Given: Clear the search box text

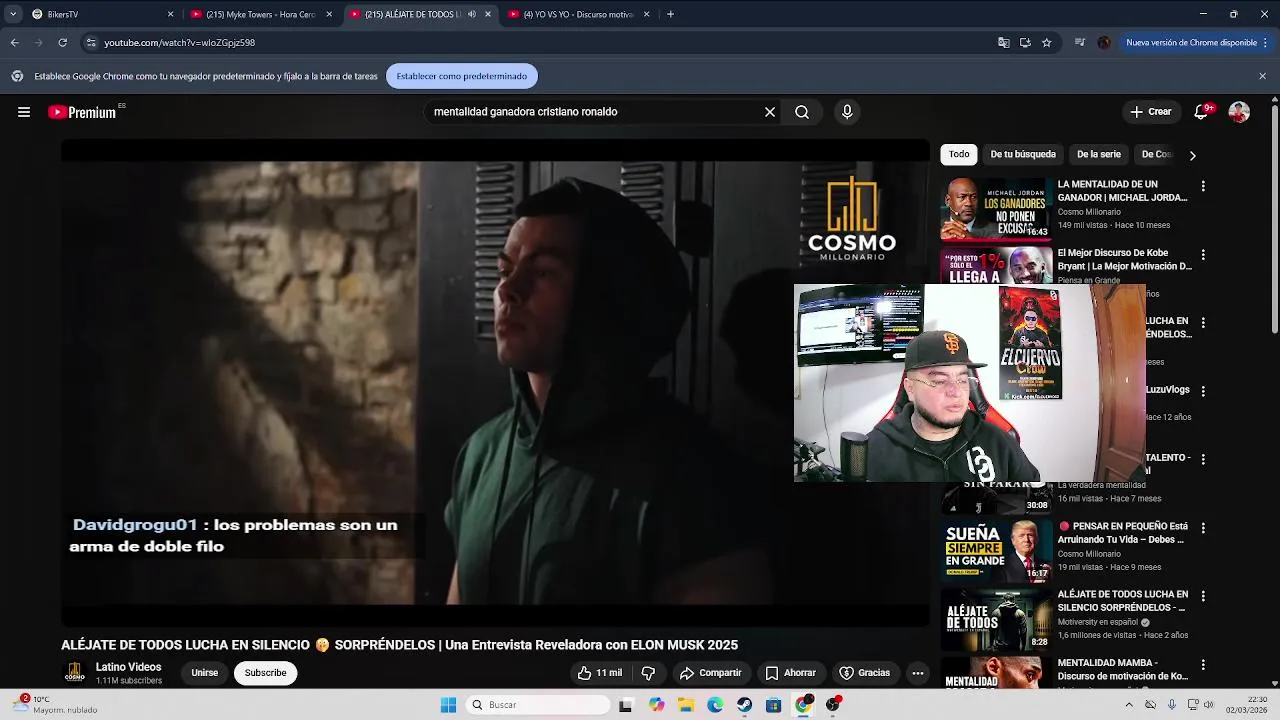Looking at the screenshot, I should pyautogui.click(x=770, y=112).
